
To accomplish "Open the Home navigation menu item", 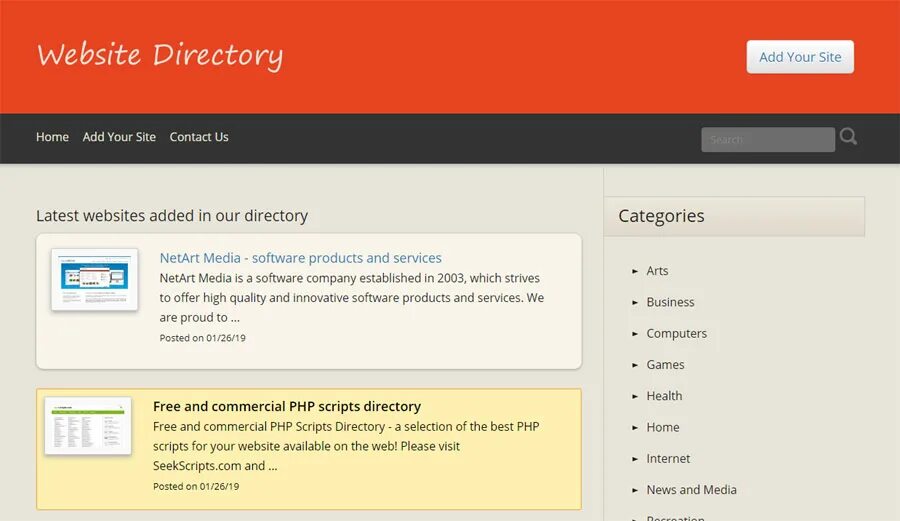I will click(x=52, y=137).
